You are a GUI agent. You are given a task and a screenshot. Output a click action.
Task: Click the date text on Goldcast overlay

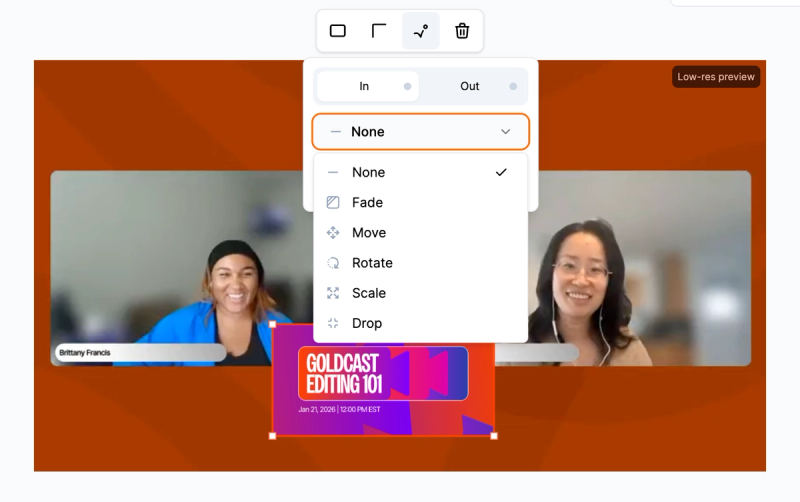(339, 409)
